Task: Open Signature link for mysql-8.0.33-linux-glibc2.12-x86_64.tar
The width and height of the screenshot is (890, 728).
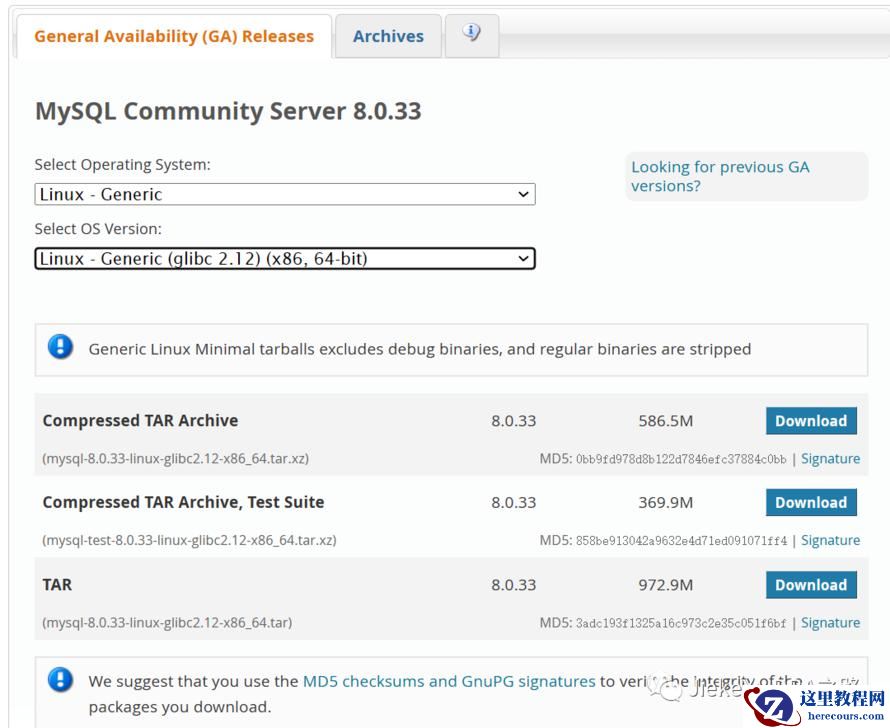Action: (x=830, y=622)
